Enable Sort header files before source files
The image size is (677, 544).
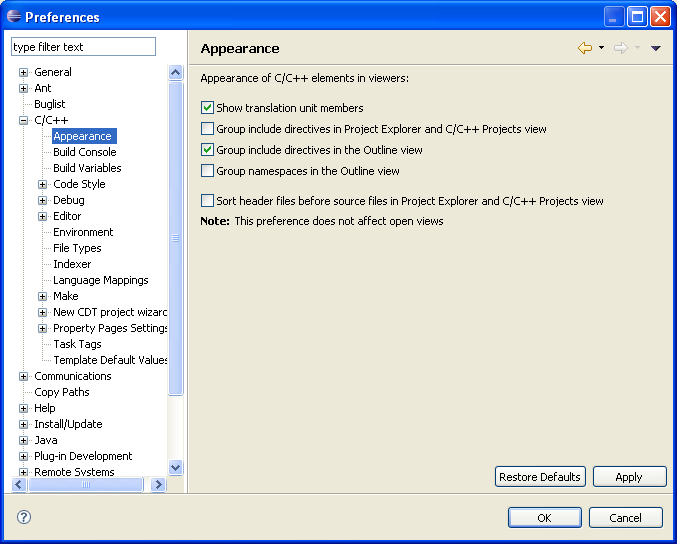point(208,201)
